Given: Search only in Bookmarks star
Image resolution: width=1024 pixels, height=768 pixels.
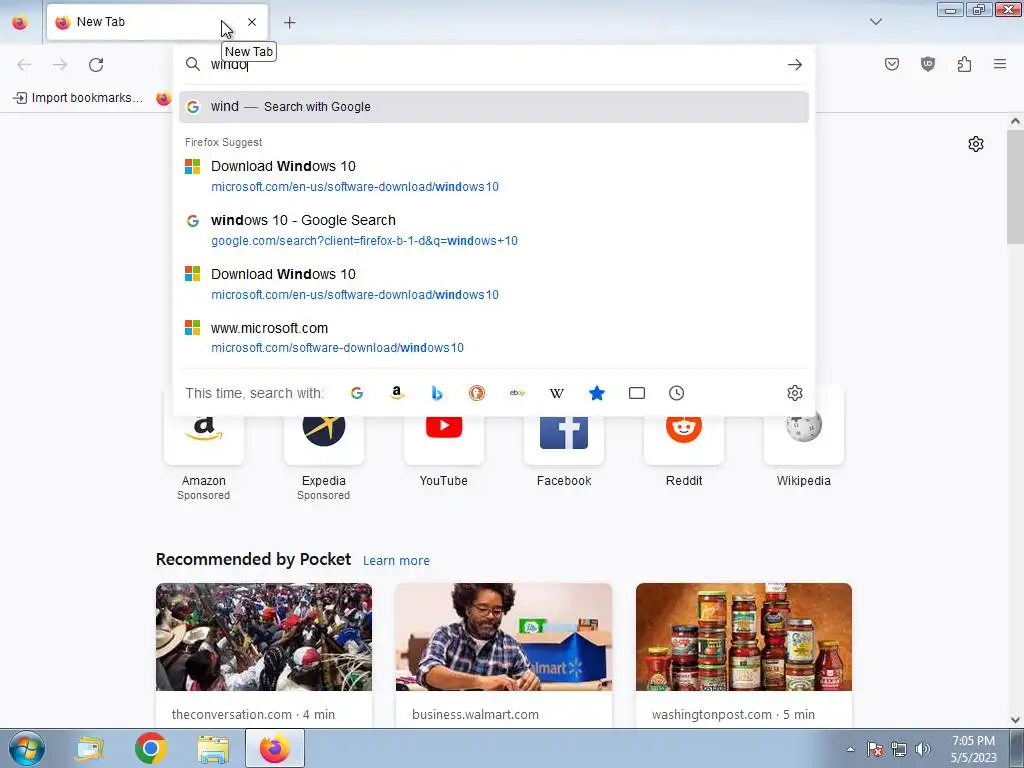Looking at the screenshot, I should (x=597, y=393).
